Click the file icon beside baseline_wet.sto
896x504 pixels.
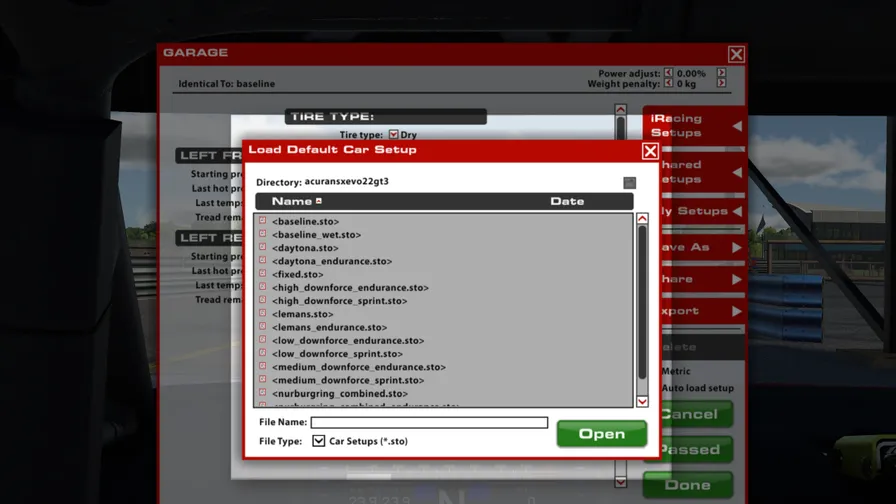(262, 233)
